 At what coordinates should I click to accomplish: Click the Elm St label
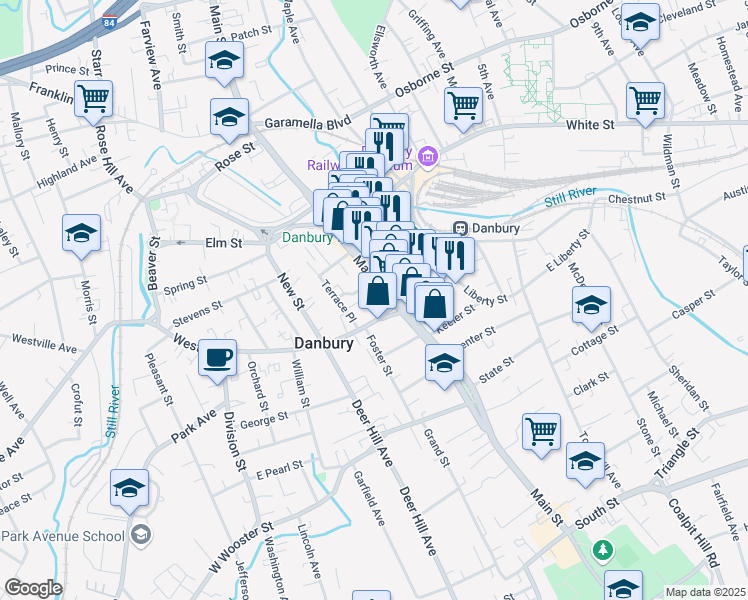pyautogui.click(x=224, y=243)
